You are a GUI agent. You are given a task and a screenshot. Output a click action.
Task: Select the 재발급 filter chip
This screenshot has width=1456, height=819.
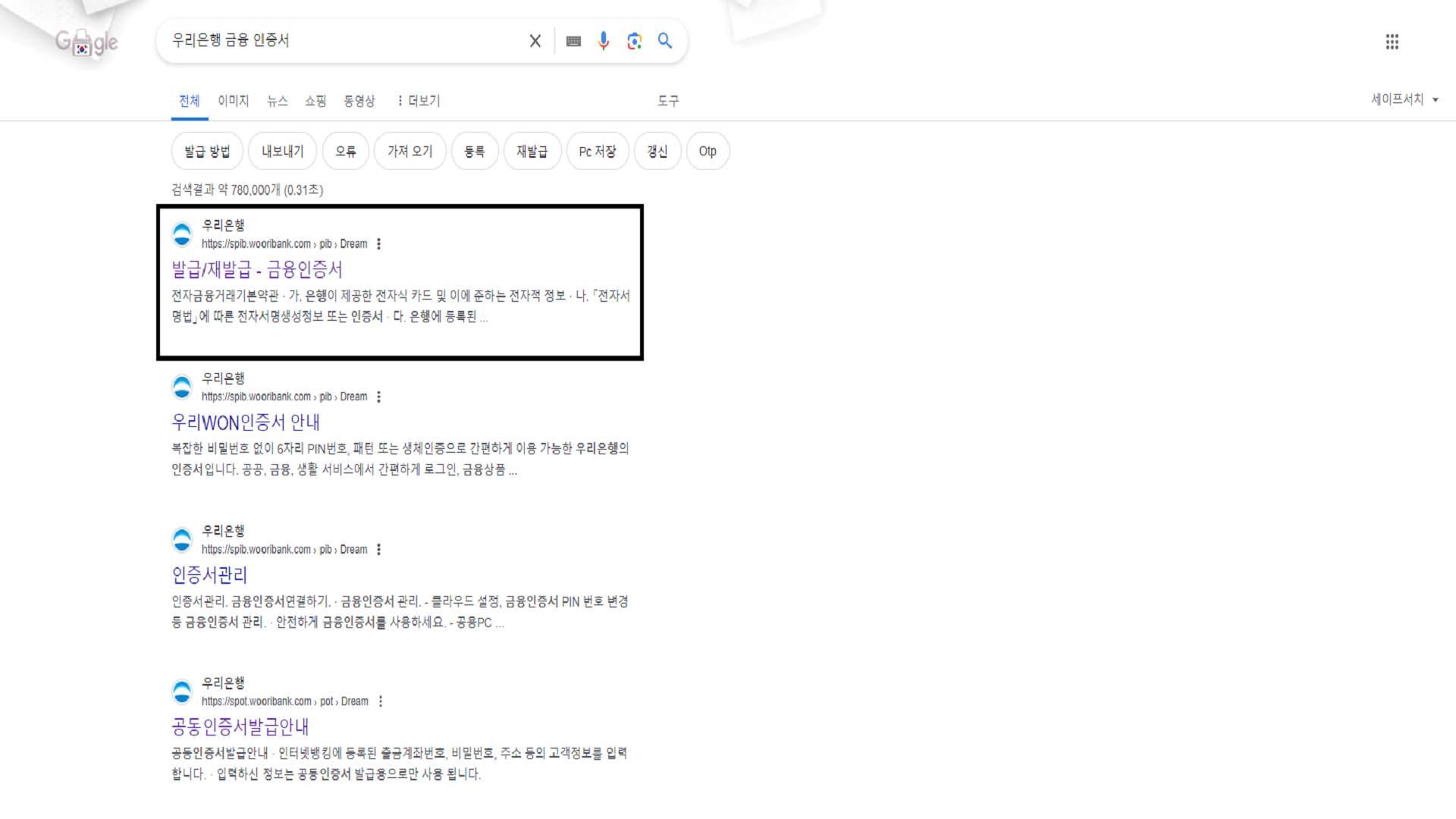point(532,151)
